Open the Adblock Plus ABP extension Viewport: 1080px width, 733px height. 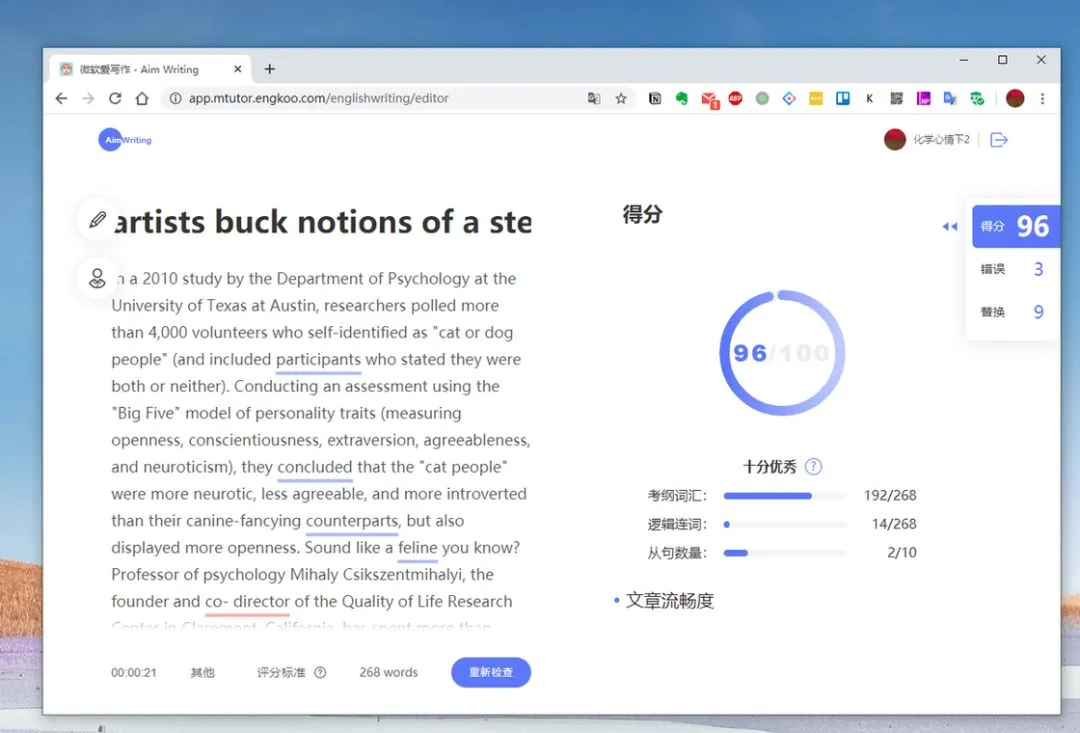click(x=736, y=99)
